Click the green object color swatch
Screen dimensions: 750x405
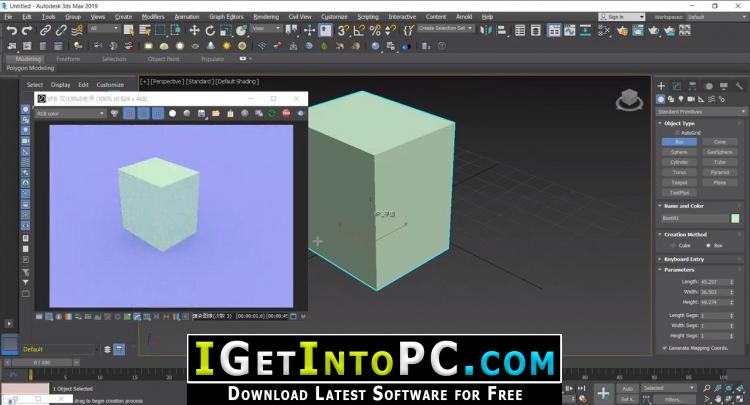tap(735, 218)
